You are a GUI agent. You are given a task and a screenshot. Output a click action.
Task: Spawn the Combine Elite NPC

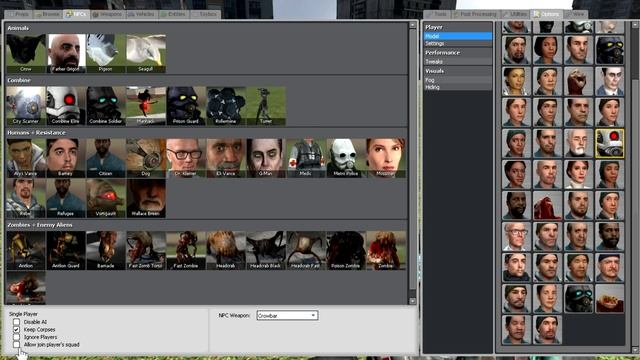click(x=66, y=106)
